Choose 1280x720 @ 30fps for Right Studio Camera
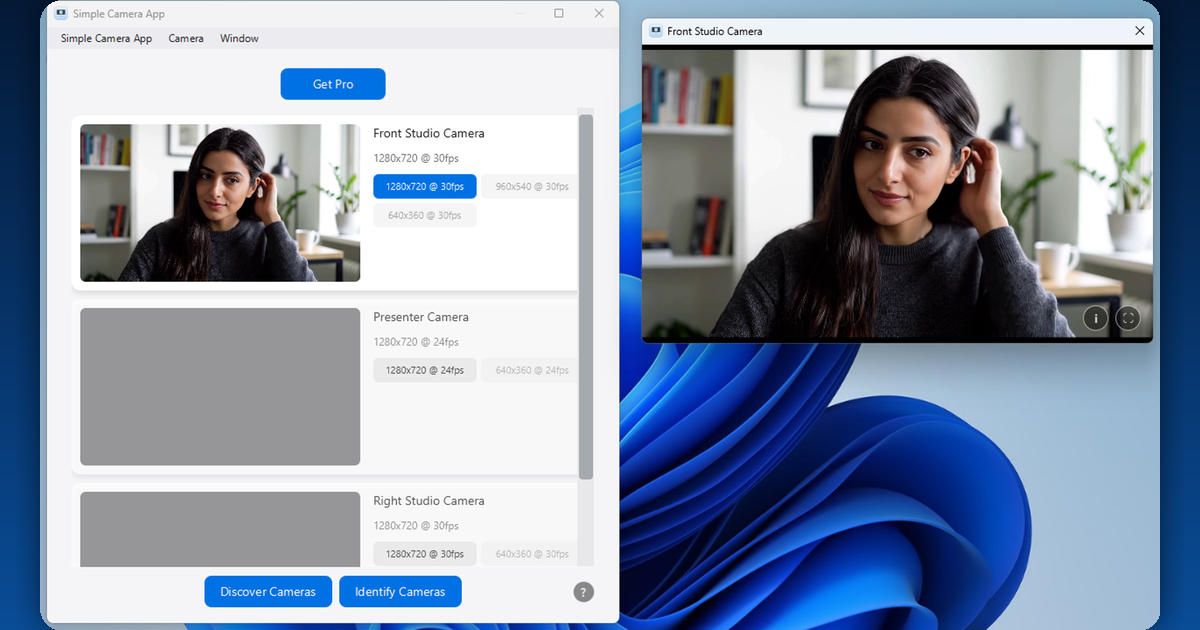The width and height of the screenshot is (1200, 630). click(x=425, y=554)
